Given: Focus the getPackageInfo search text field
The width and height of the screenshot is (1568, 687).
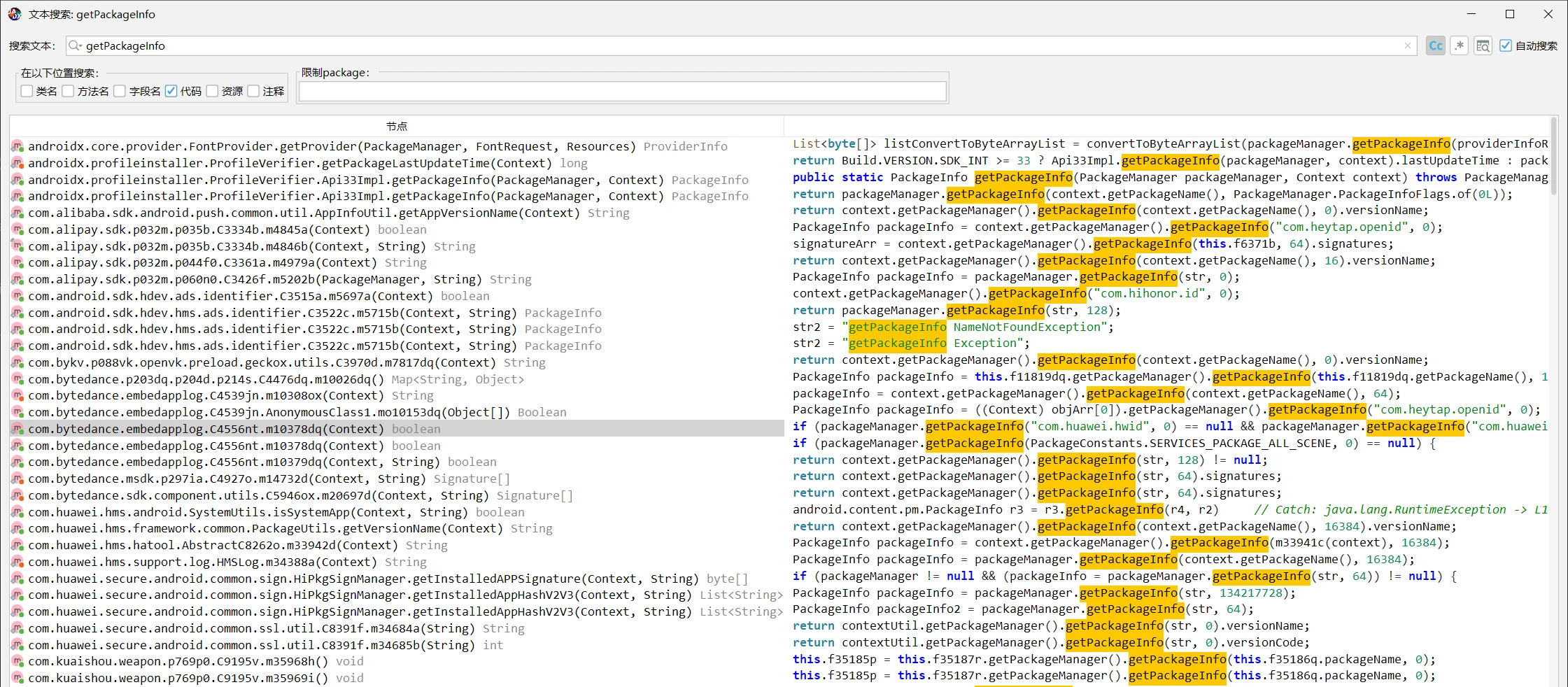Looking at the screenshot, I should 742,45.
